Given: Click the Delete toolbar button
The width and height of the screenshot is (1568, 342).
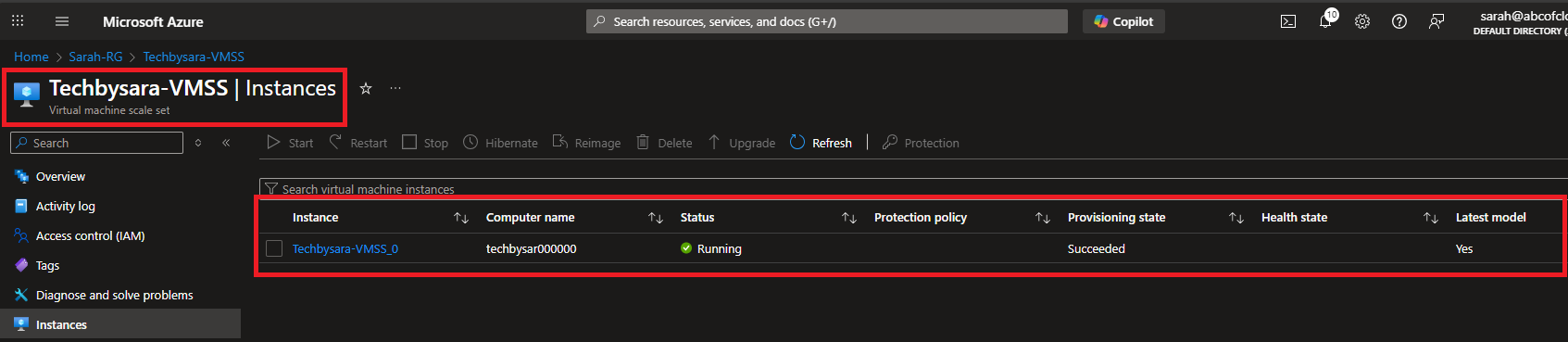Looking at the screenshot, I should click(664, 143).
